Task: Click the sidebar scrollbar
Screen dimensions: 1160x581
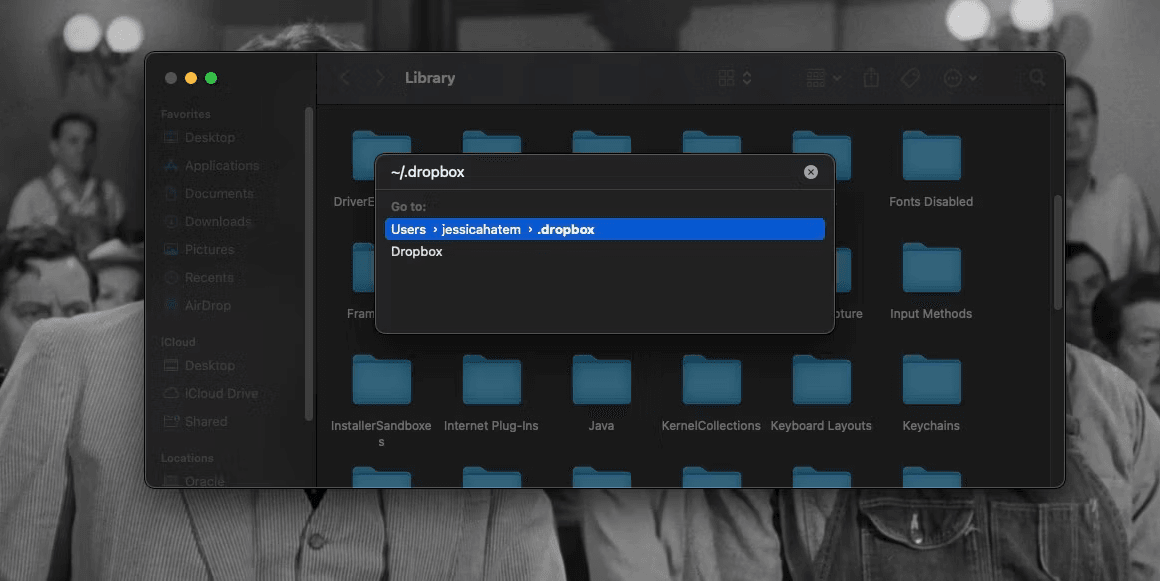Action: [x=308, y=264]
